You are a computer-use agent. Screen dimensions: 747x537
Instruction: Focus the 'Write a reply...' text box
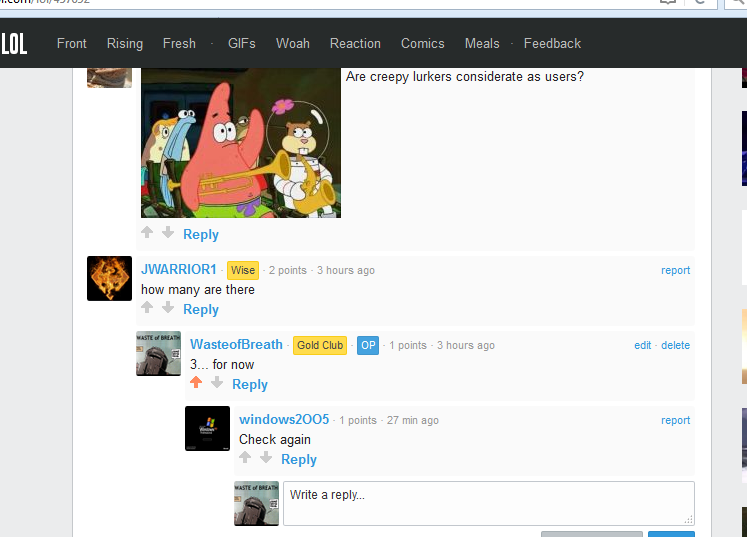489,503
